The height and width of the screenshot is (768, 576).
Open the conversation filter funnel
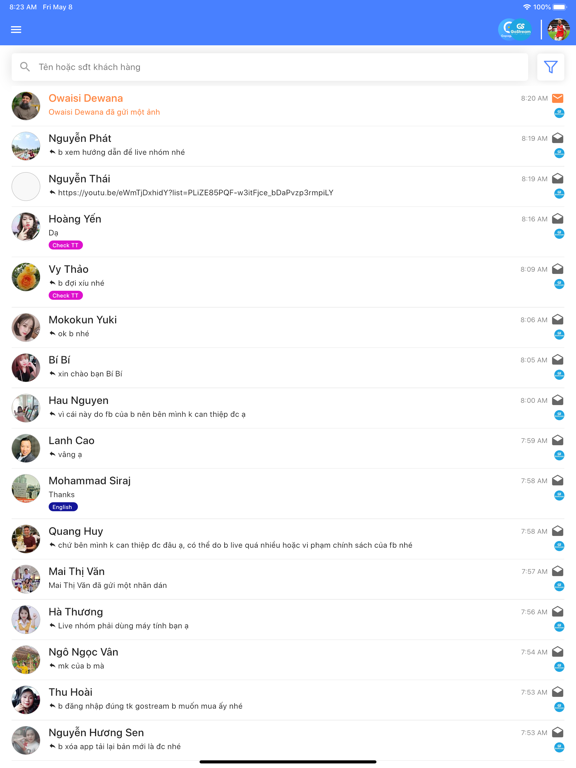coord(551,67)
